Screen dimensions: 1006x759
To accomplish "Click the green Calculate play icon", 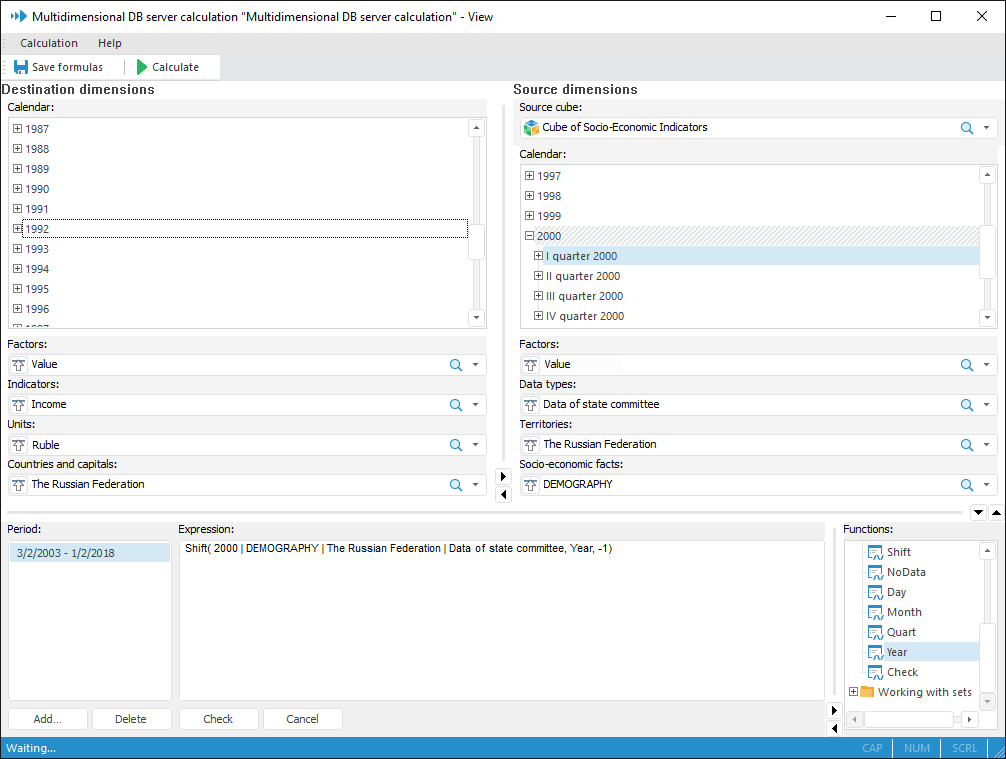I will (142, 67).
